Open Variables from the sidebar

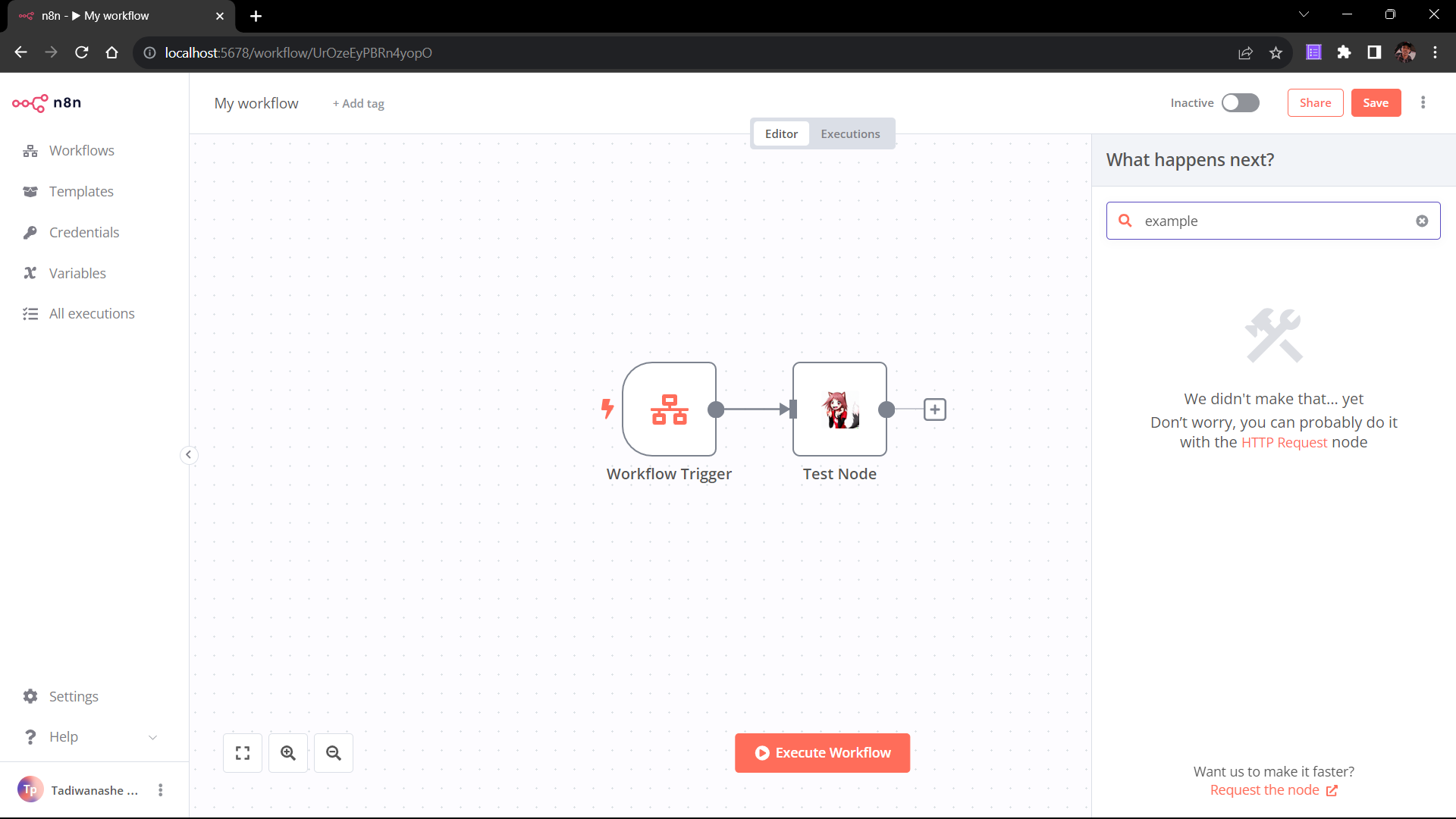(x=77, y=273)
